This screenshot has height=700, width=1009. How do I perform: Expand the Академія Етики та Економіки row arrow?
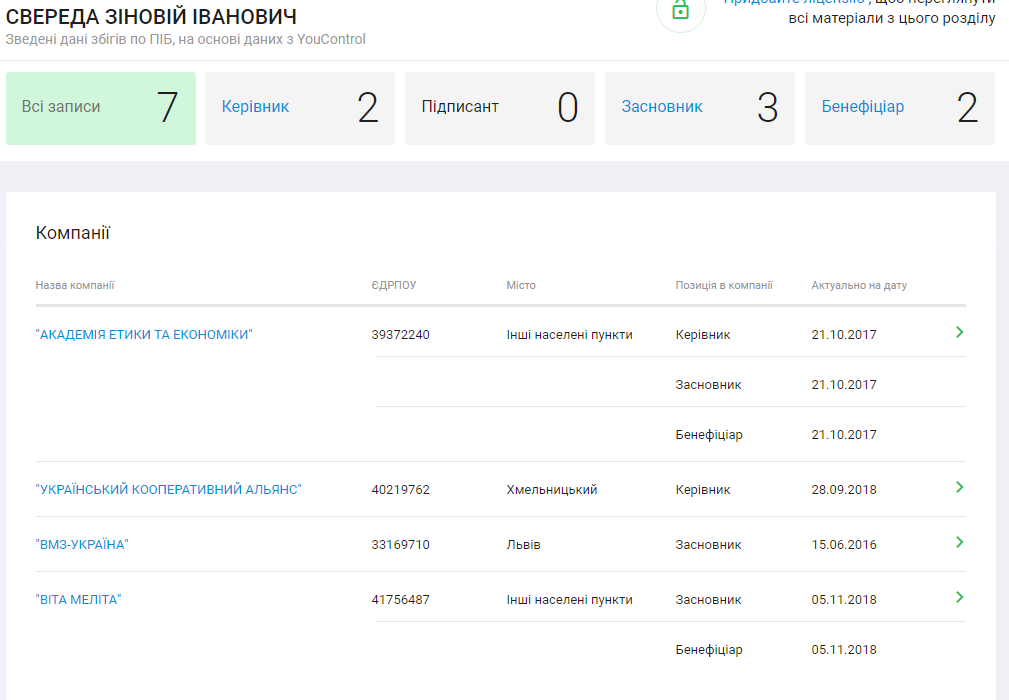click(959, 332)
